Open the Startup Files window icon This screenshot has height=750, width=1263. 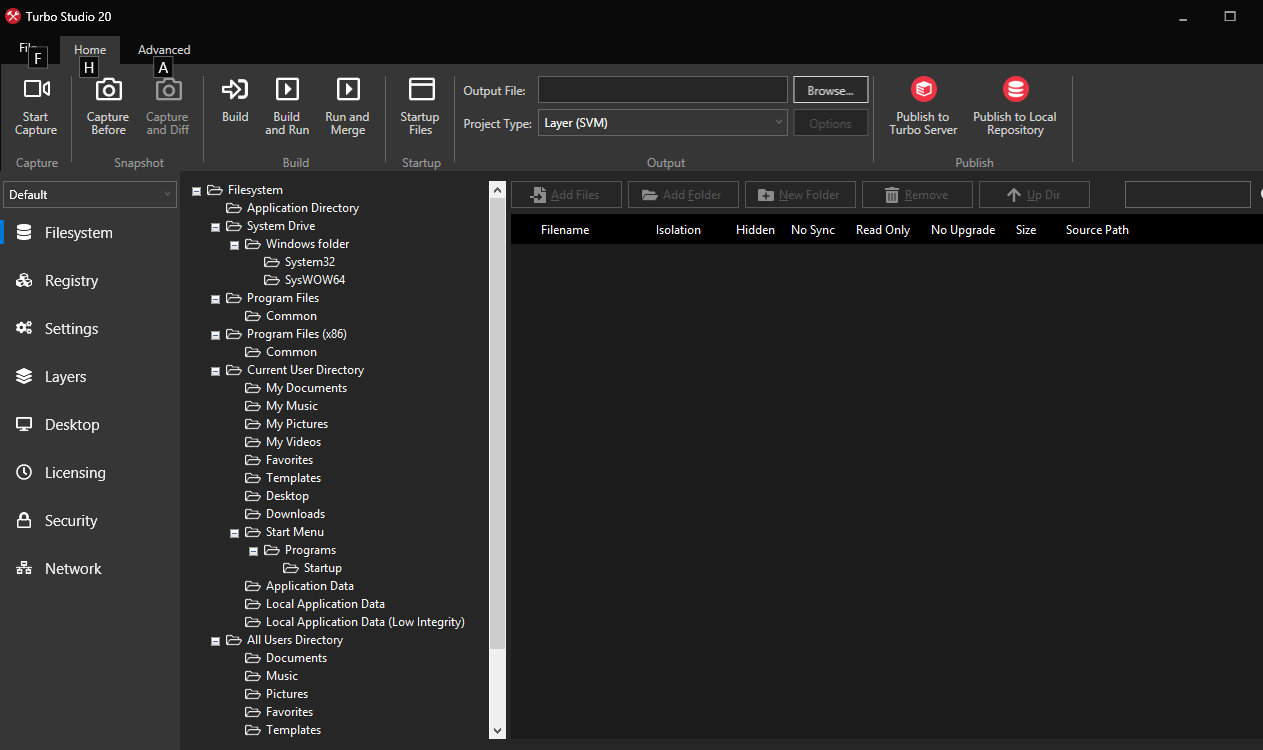(x=421, y=90)
